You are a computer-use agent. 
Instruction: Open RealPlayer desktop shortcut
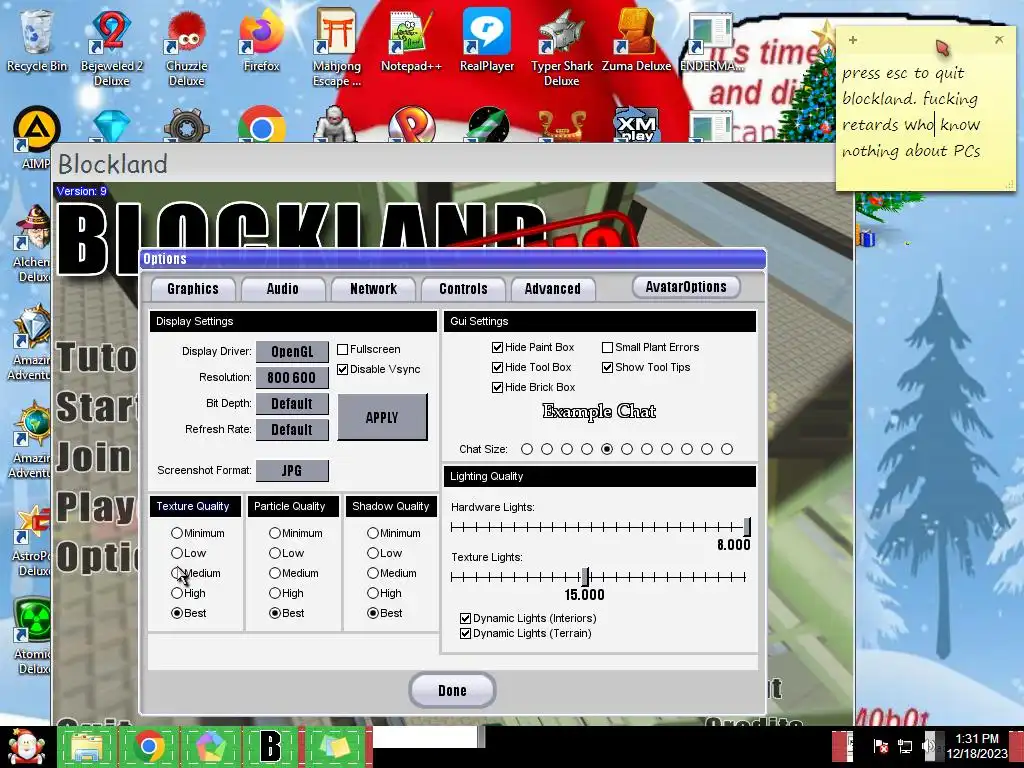(487, 40)
